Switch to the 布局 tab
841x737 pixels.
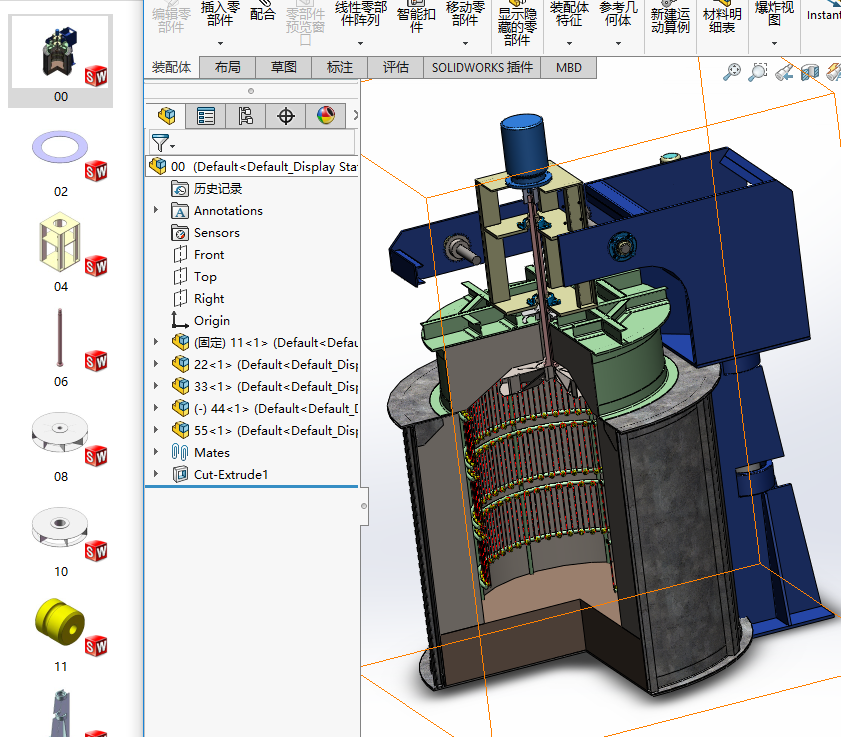click(x=227, y=67)
